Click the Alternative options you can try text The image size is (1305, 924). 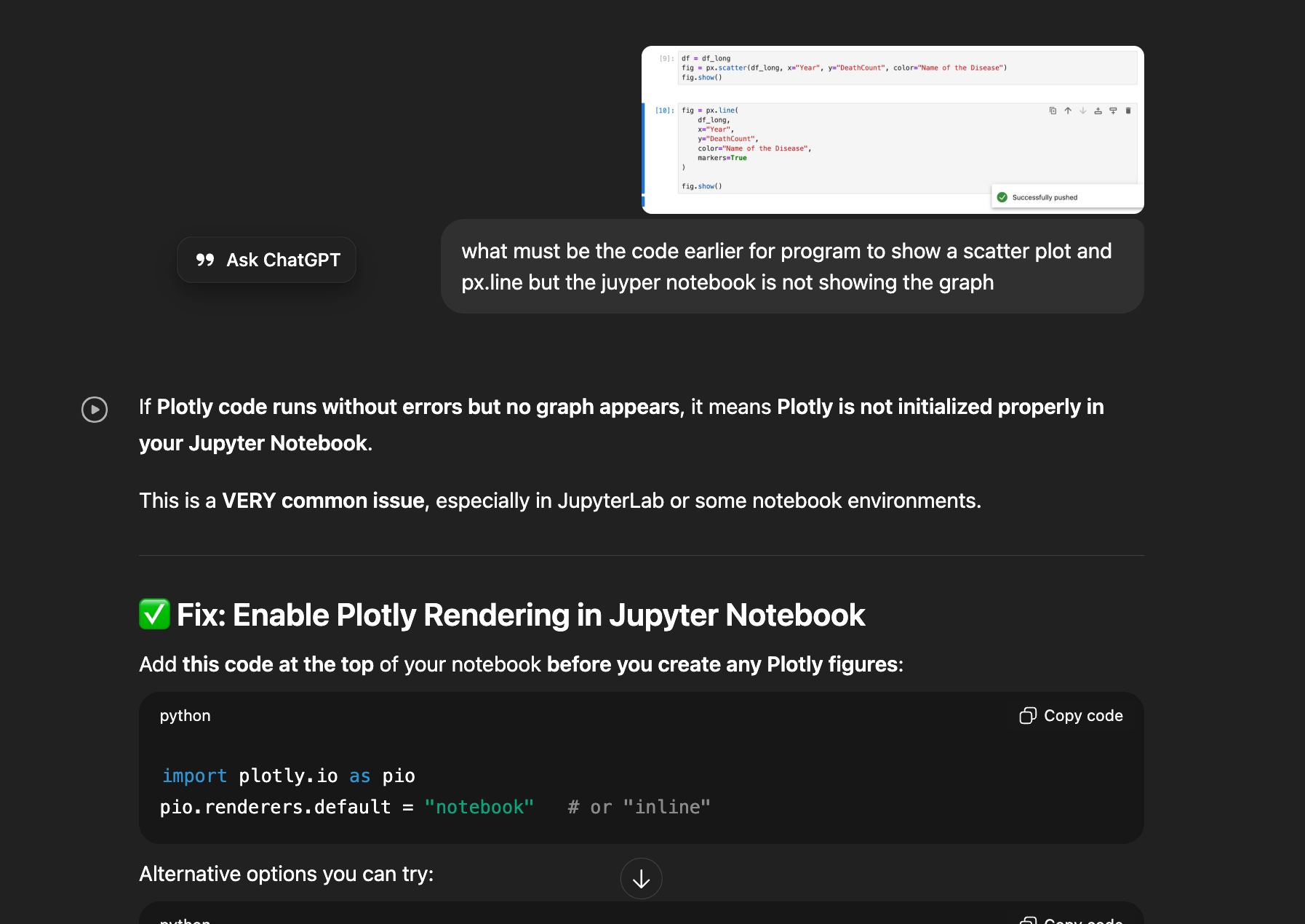pos(286,874)
